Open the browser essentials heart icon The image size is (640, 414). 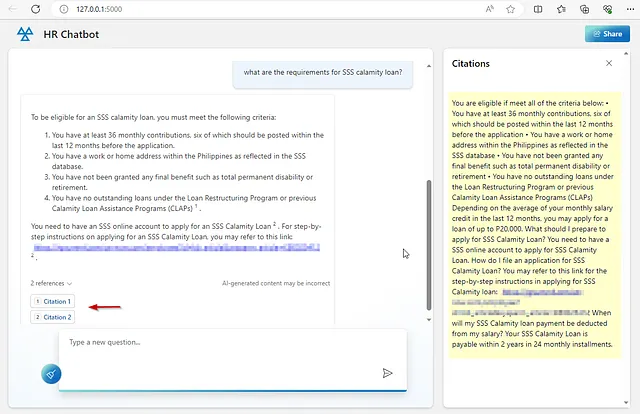pyautogui.click(x=607, y=9)
